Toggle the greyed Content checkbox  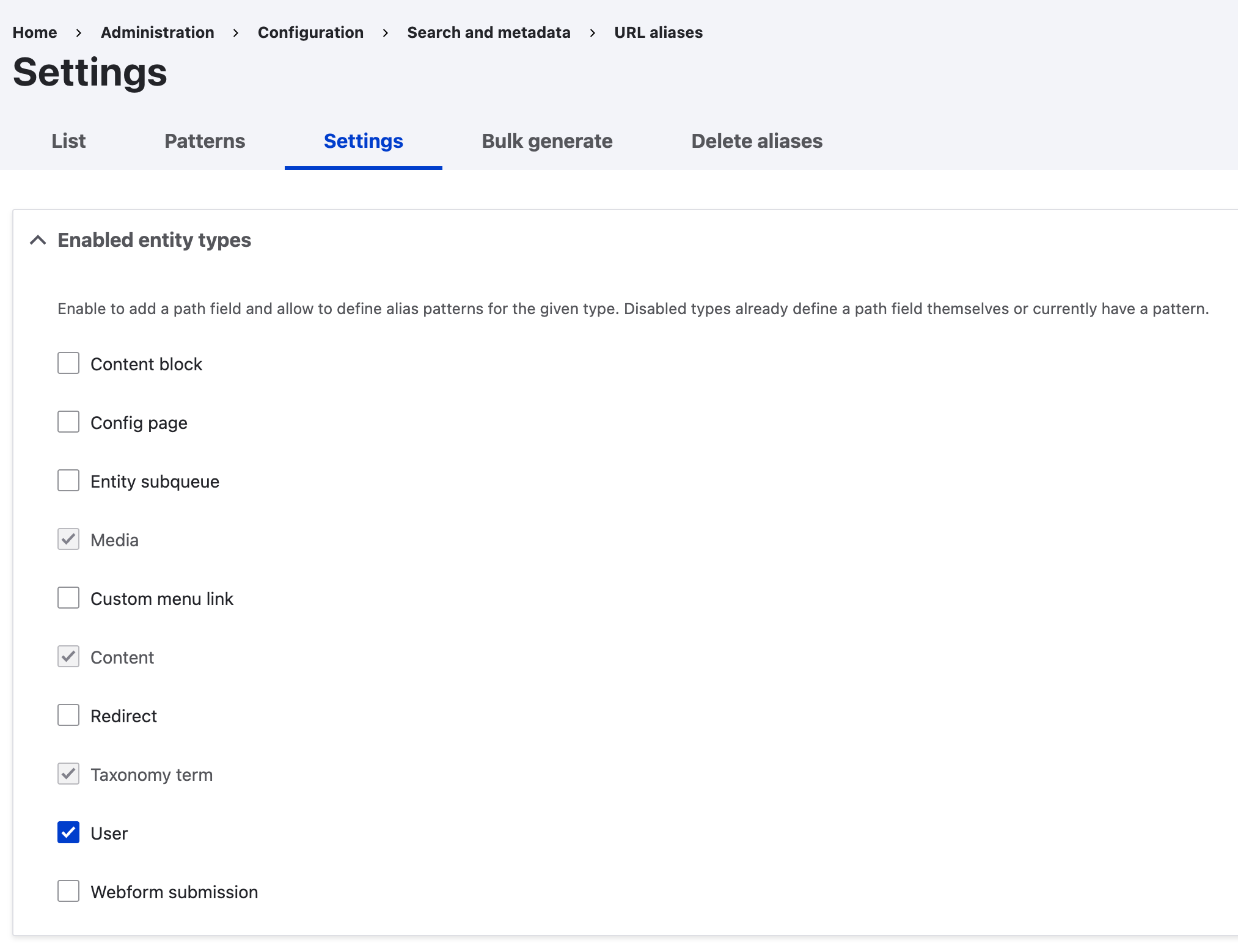(x=68, y=656)
